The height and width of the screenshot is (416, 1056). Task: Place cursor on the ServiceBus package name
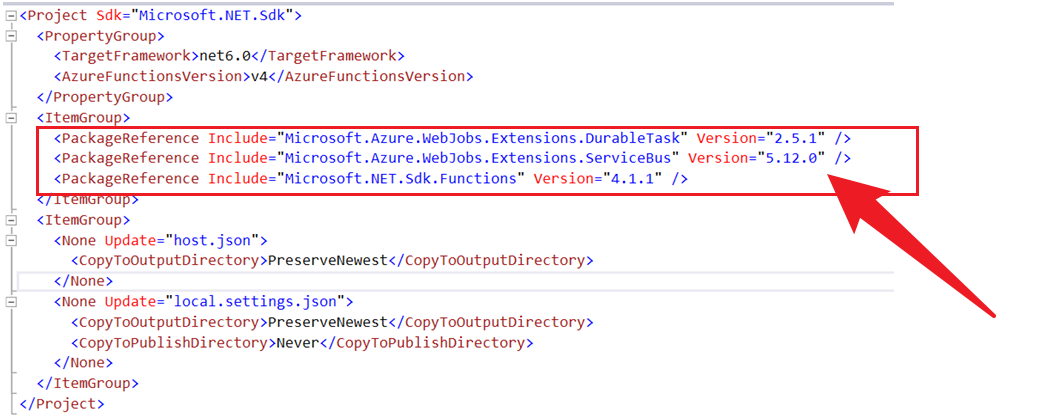pyautogui.click(x=480, y=158)
